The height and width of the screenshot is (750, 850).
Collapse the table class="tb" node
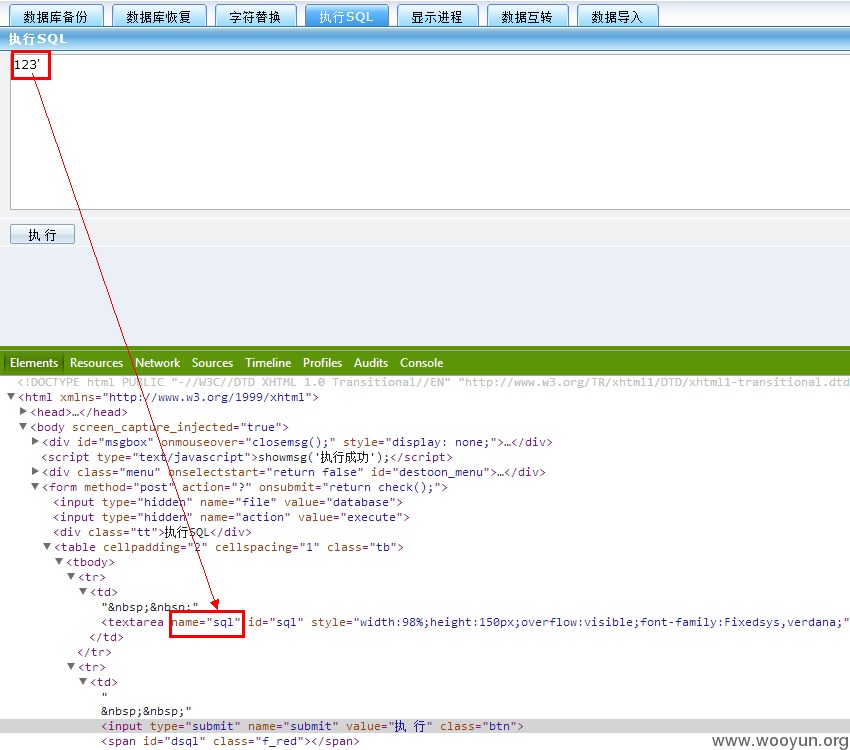tap(47, 547)
